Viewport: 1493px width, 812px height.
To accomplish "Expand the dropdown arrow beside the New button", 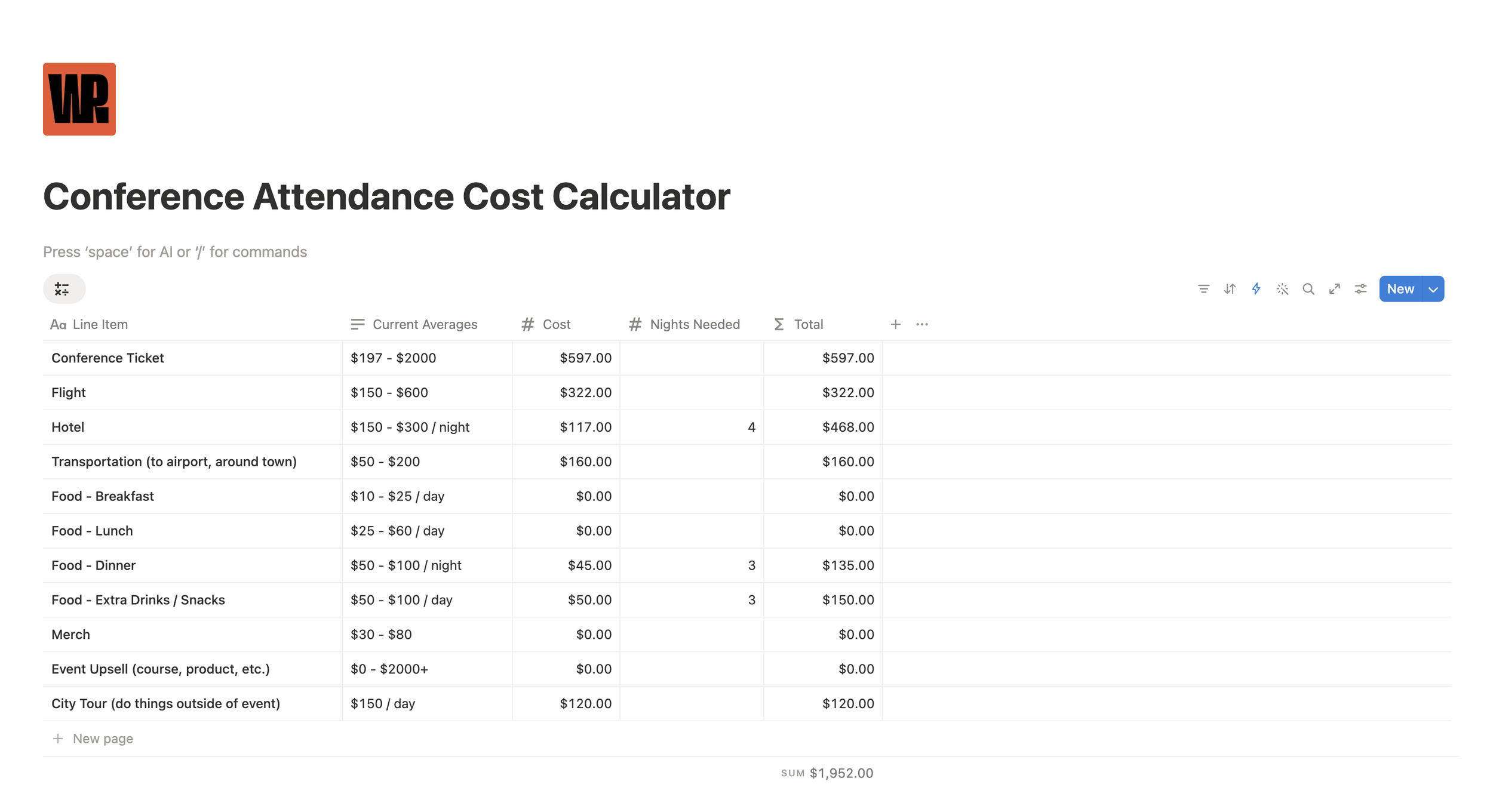I will [x=1433, y=289].
